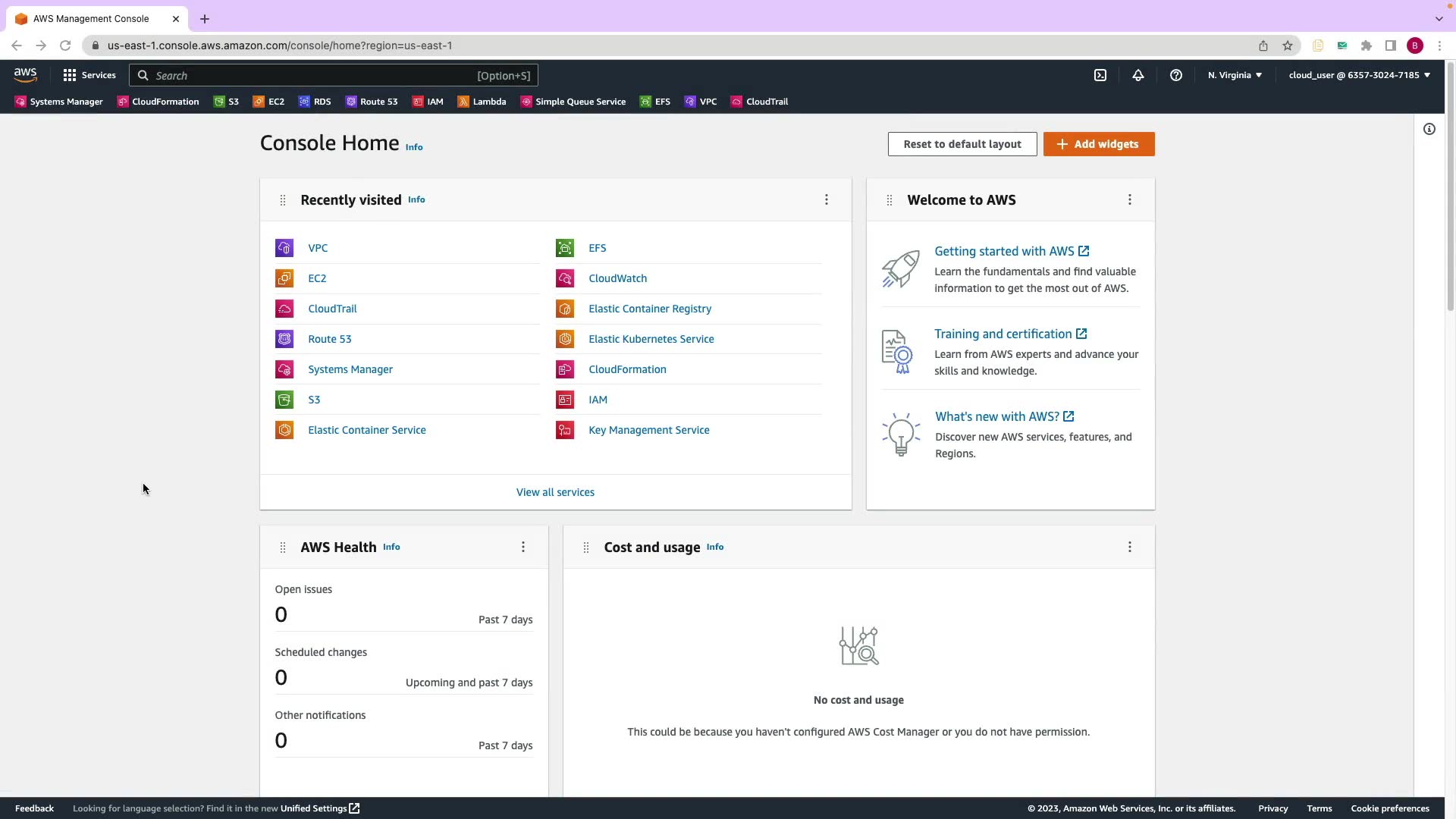Image resolution: width=1456 pixels, height=819 pixels.
Task: Click the AWS logo in the top-left
Action: pos(25,75)
